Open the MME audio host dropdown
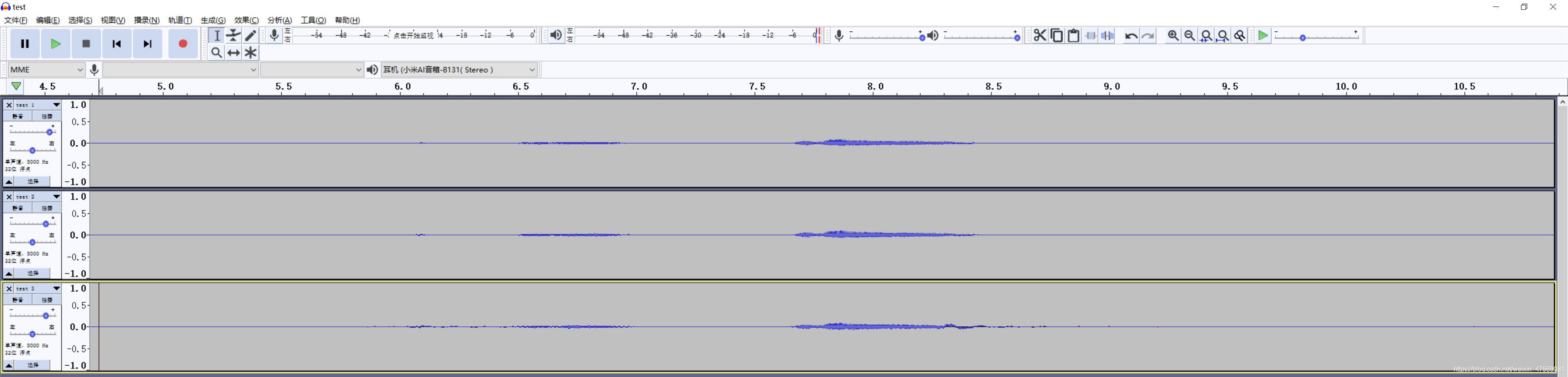The width and height of the screenshot is (1568, 377). (46, 69)
